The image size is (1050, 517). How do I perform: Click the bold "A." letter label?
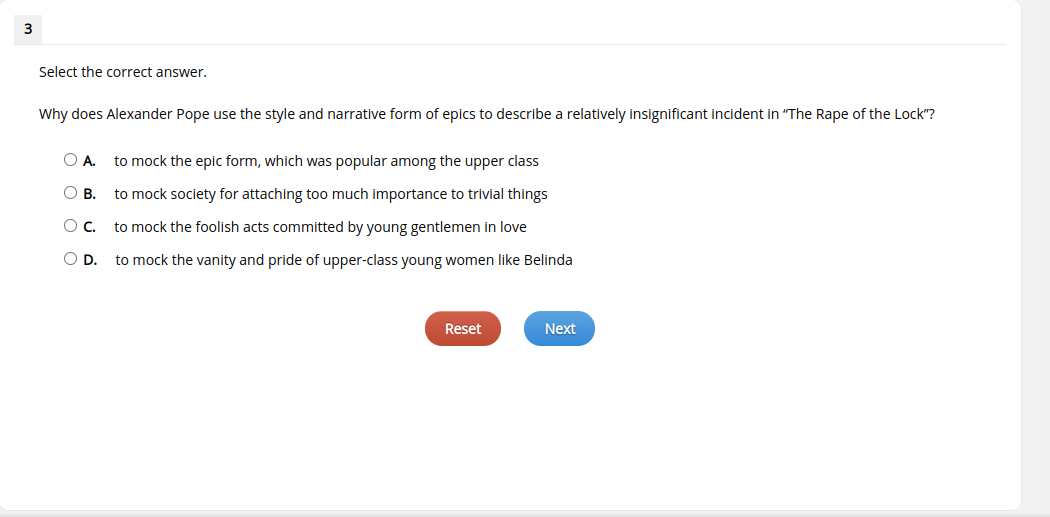[89, 161]
